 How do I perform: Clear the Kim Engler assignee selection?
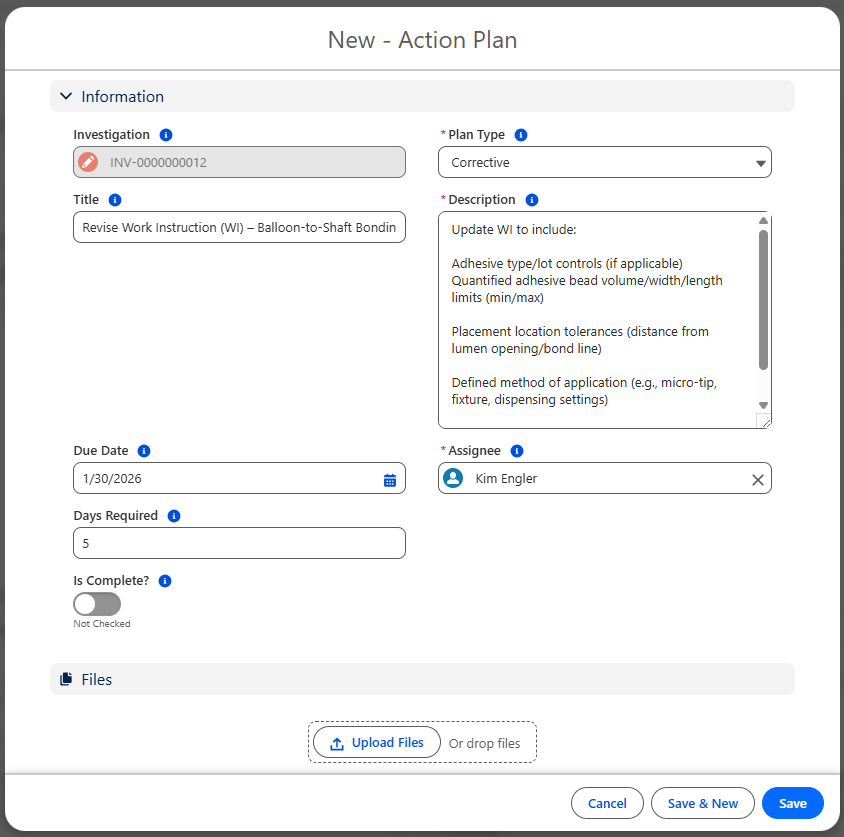(x=757, y=480)
